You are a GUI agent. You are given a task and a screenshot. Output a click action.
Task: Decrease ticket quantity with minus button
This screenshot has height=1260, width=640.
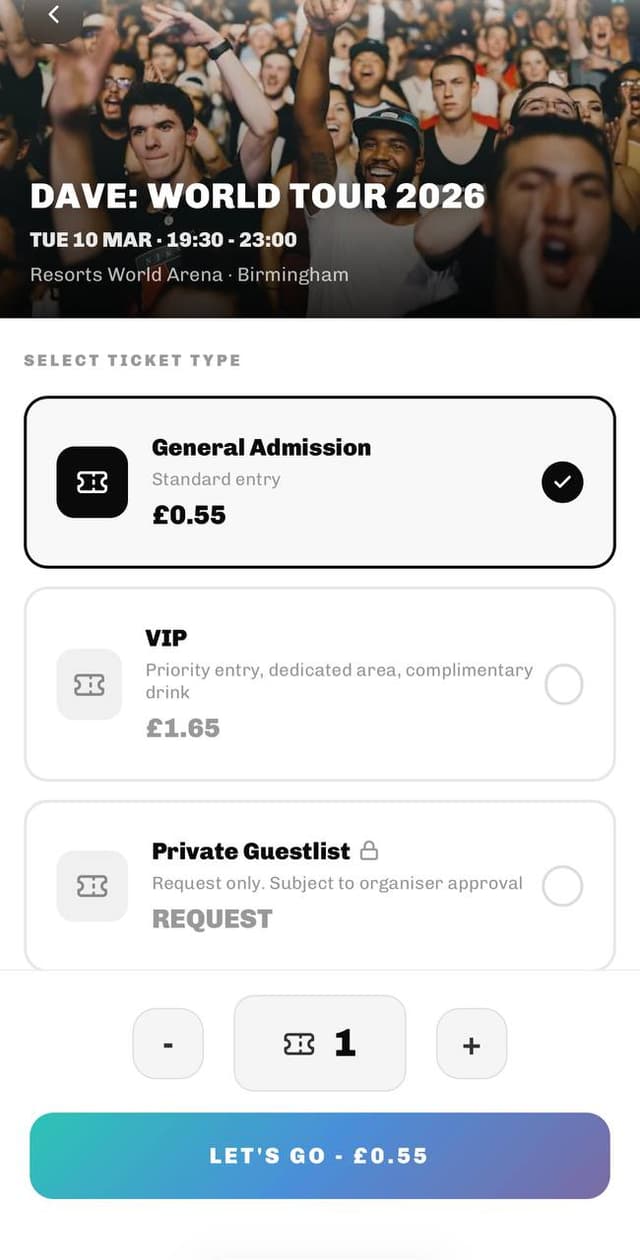[168, 1044]
